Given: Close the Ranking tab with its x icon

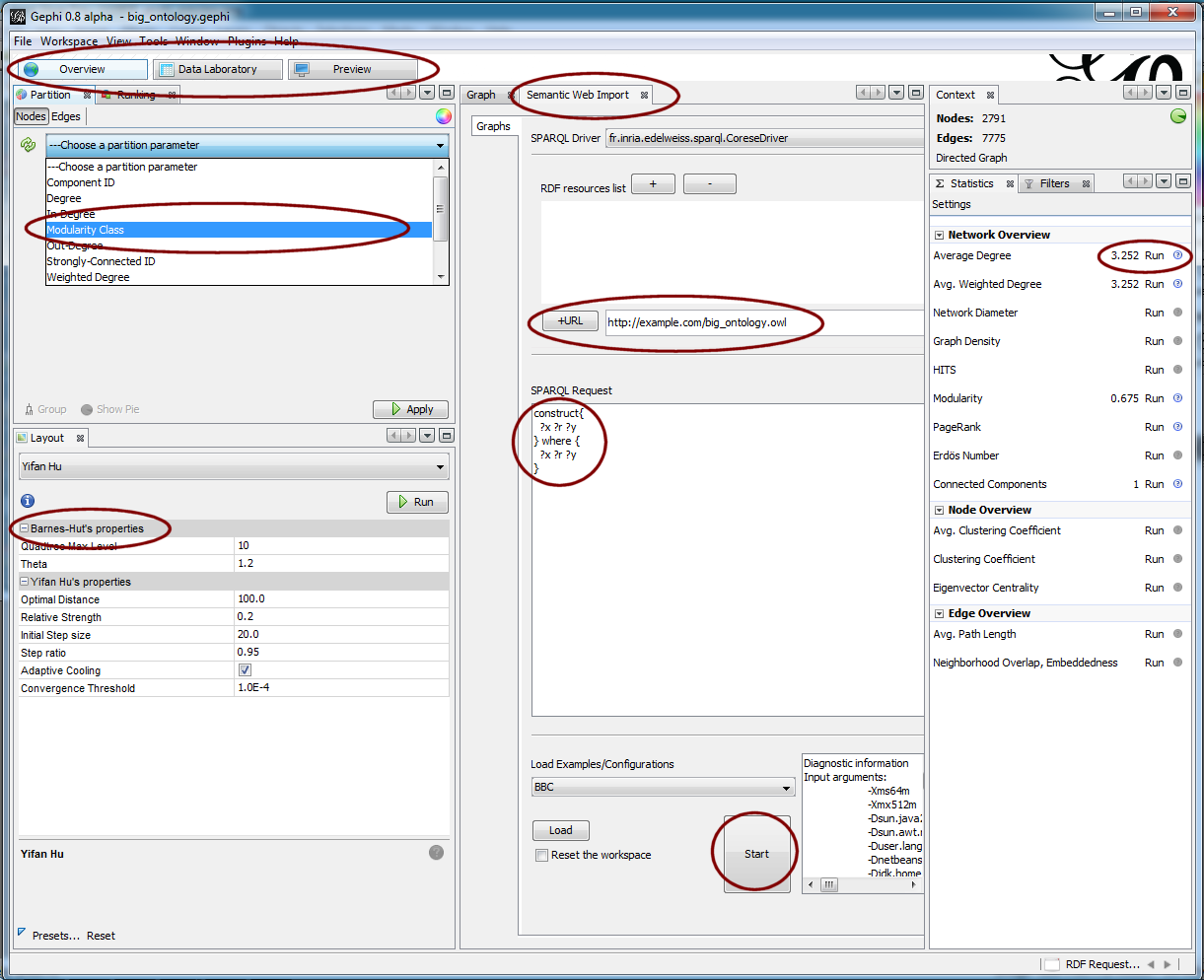Looking at the screenshot, I should [172, 95].
